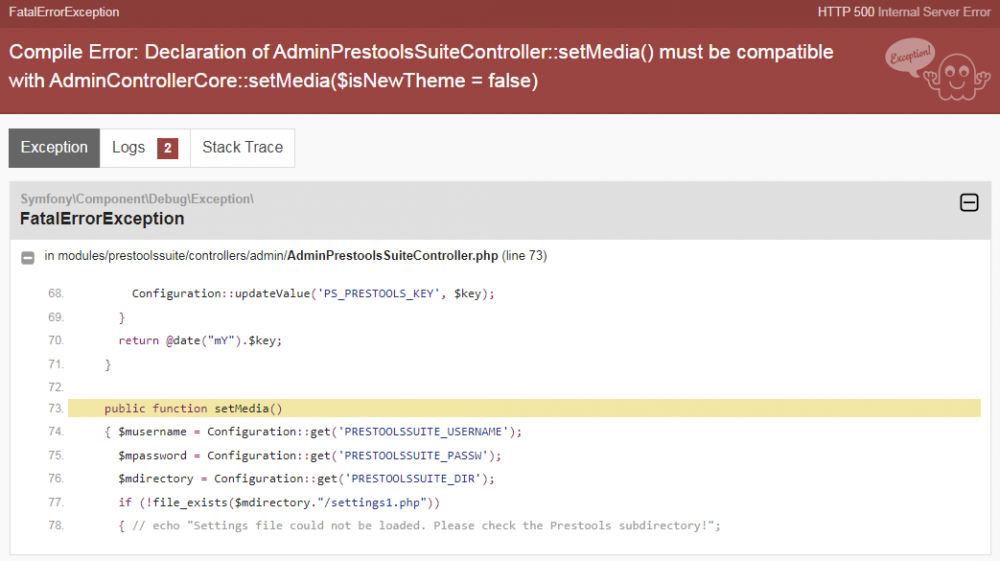Click line 76 PRESTOOLSSUITE_DIR code
1000x561 pixels.
pos(307,479)
